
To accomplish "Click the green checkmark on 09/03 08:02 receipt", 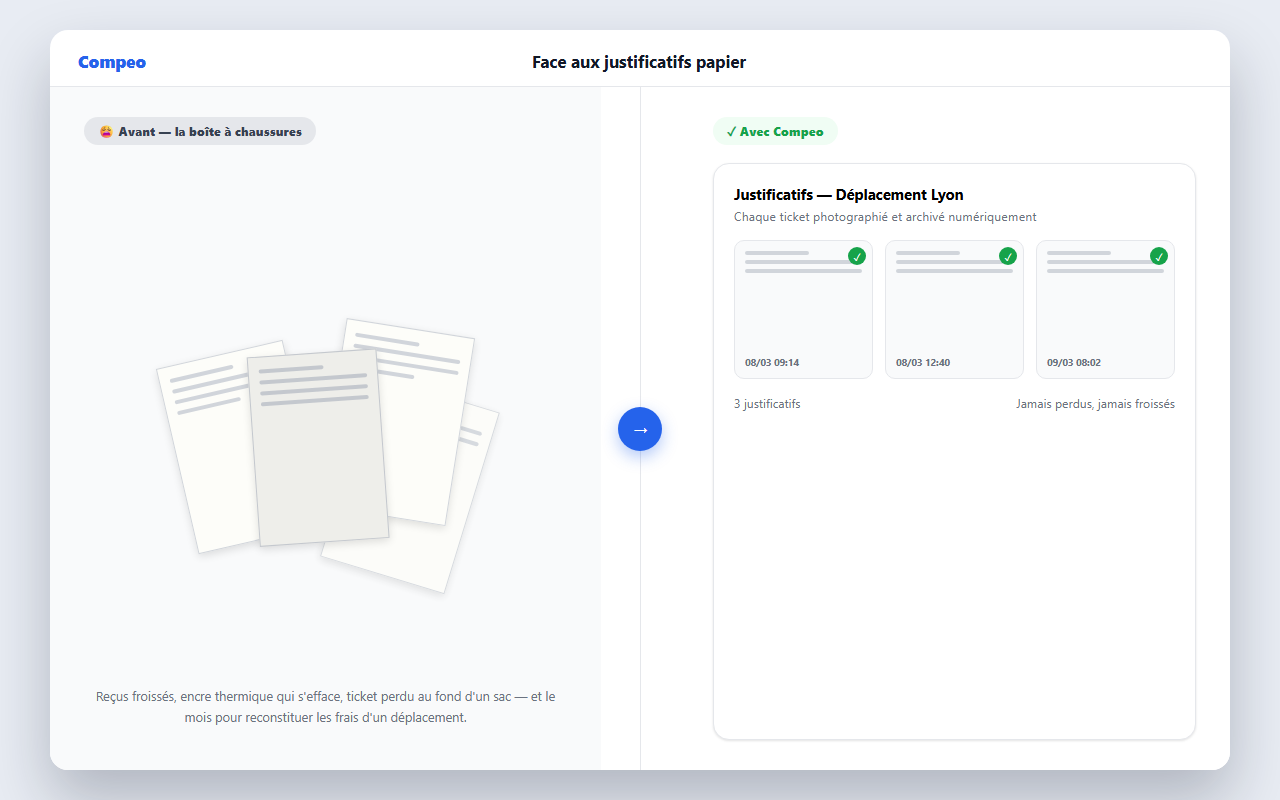I will click(1159, 256).
